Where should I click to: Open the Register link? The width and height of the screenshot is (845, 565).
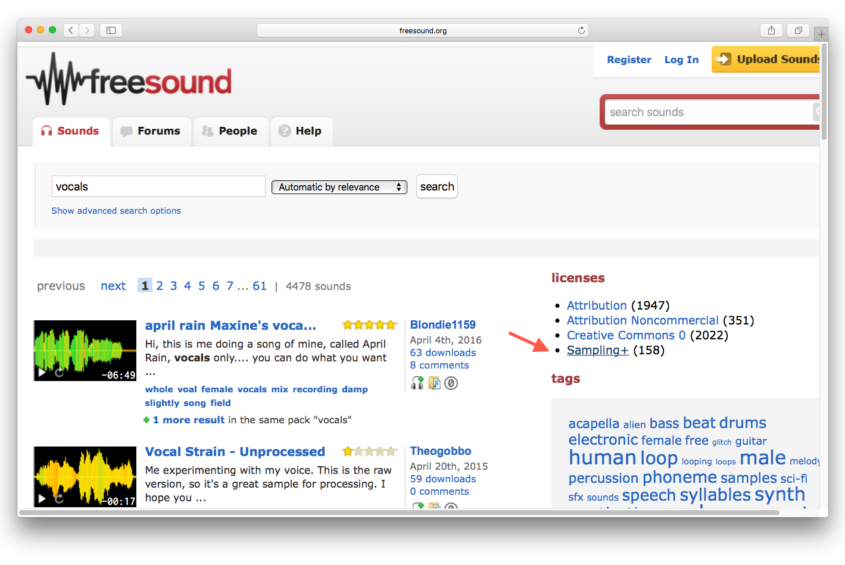[629, 60]
